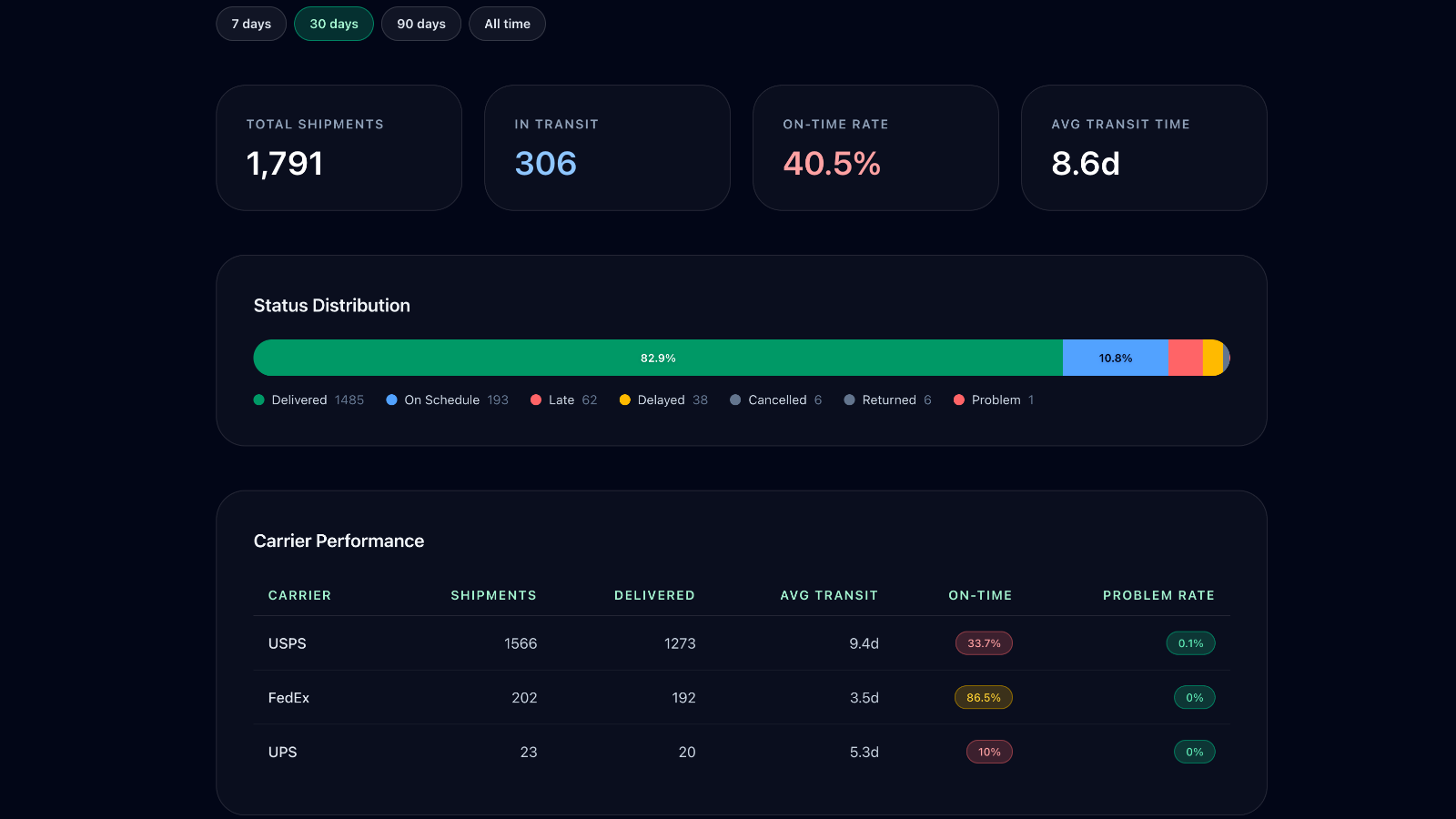Open the In Transit 306 card

point(607,147)
